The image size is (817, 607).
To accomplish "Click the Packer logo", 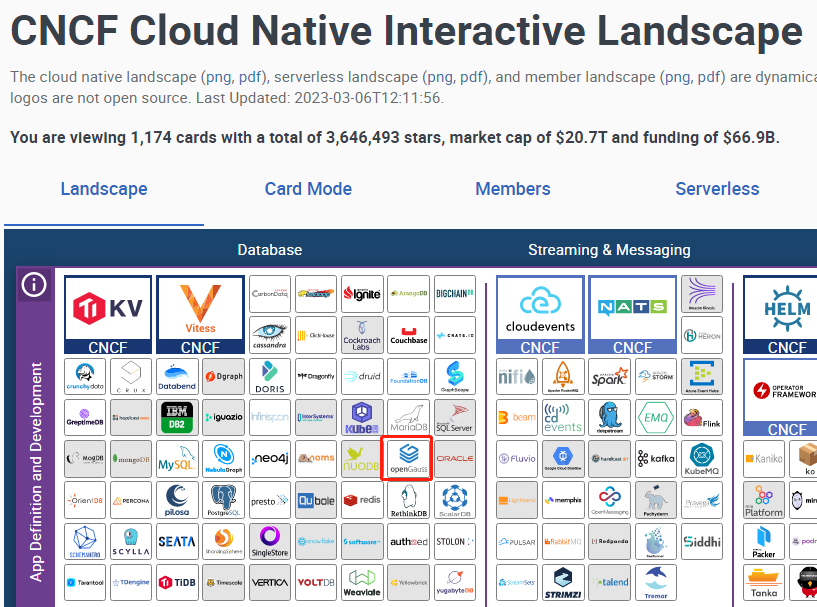I will point(763,541).
